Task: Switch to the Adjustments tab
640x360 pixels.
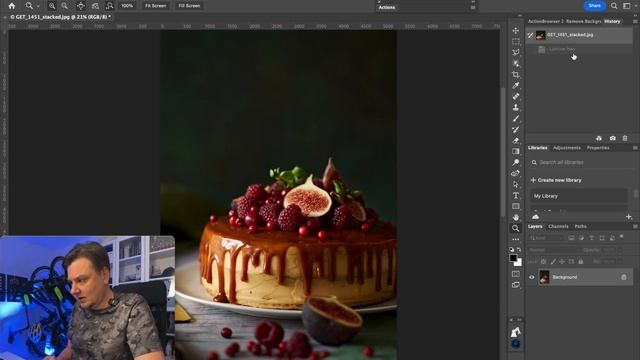Action: coord(567,148)
